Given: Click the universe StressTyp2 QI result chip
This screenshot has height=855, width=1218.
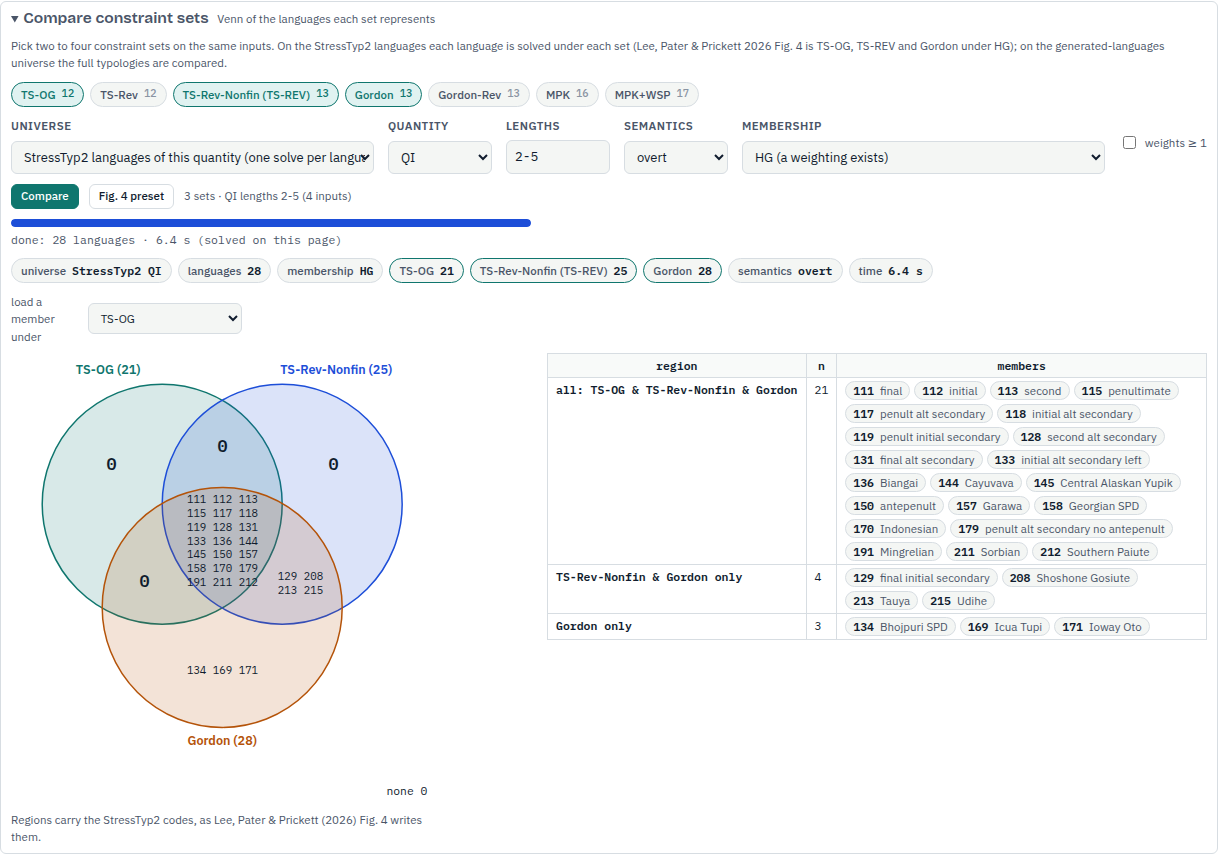Looking at the screenshot, I should pos(91,271).
